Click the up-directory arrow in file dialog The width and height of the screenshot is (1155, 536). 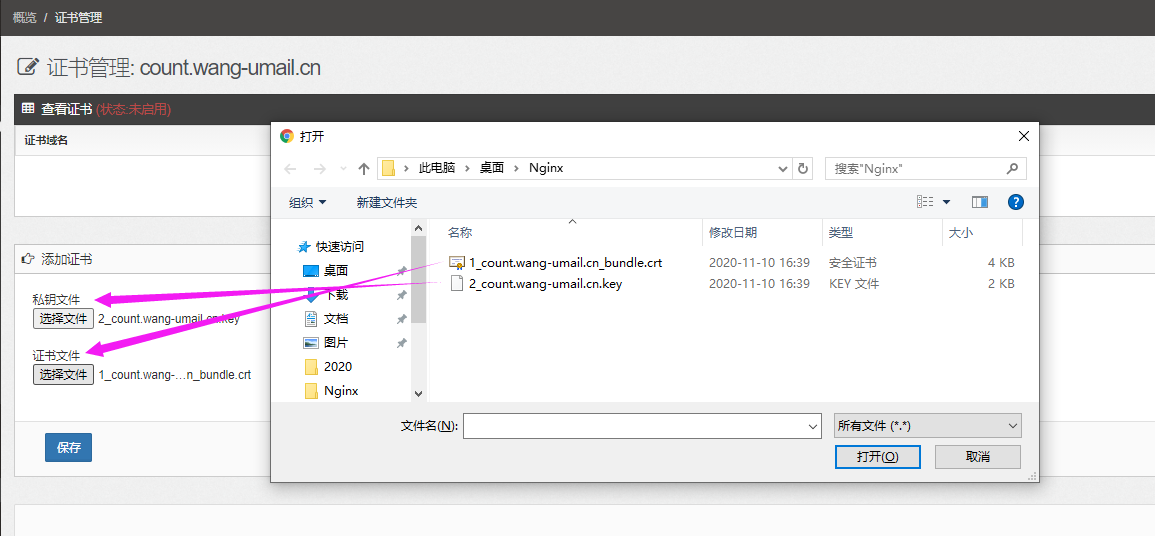364,169
